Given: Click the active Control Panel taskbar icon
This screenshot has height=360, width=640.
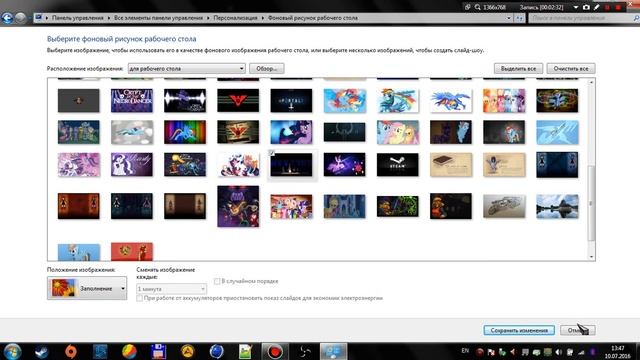Looking at the screenshot, I should 333,351.
